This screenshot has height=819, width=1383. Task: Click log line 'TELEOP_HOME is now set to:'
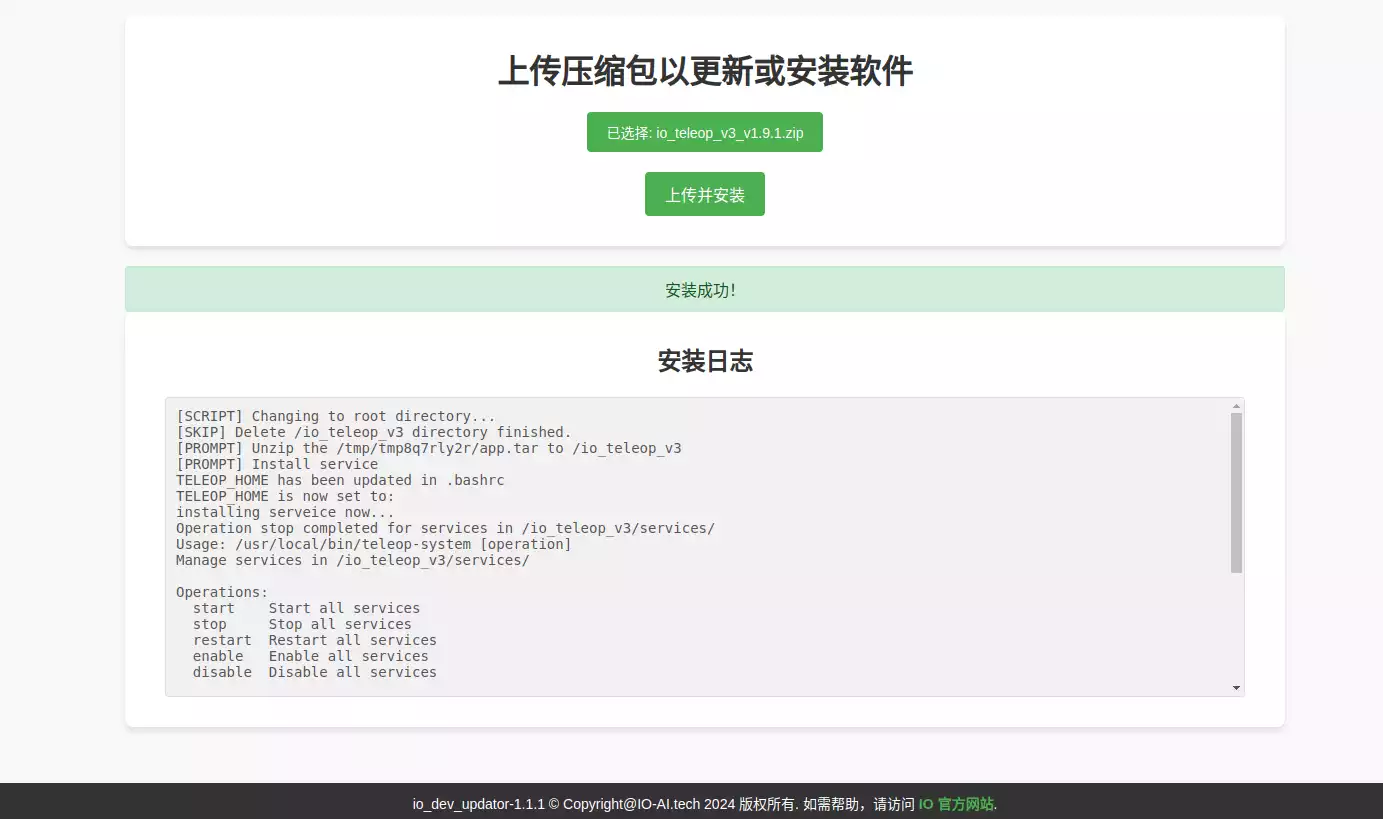click(285, 496)
